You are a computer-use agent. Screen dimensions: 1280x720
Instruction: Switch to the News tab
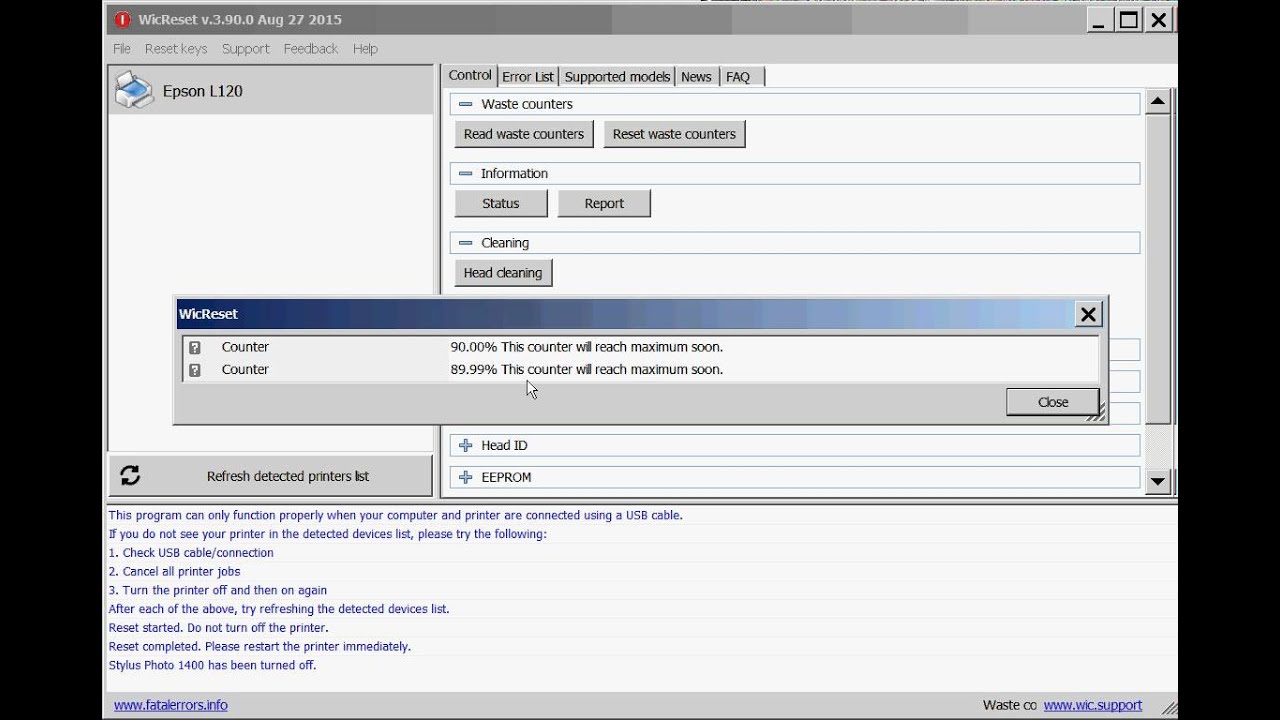[x=696, y=77]
